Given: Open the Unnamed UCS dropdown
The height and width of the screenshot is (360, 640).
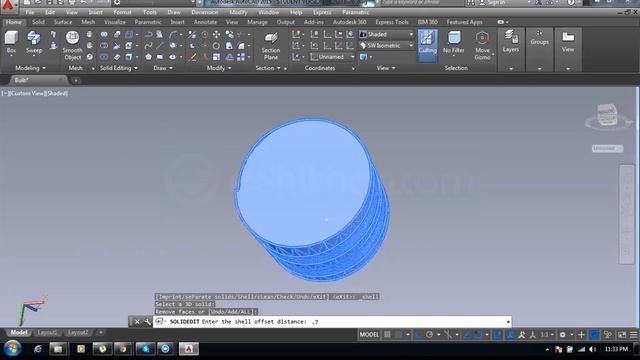Looking at the screenshot, I should (x=332, y=57).
